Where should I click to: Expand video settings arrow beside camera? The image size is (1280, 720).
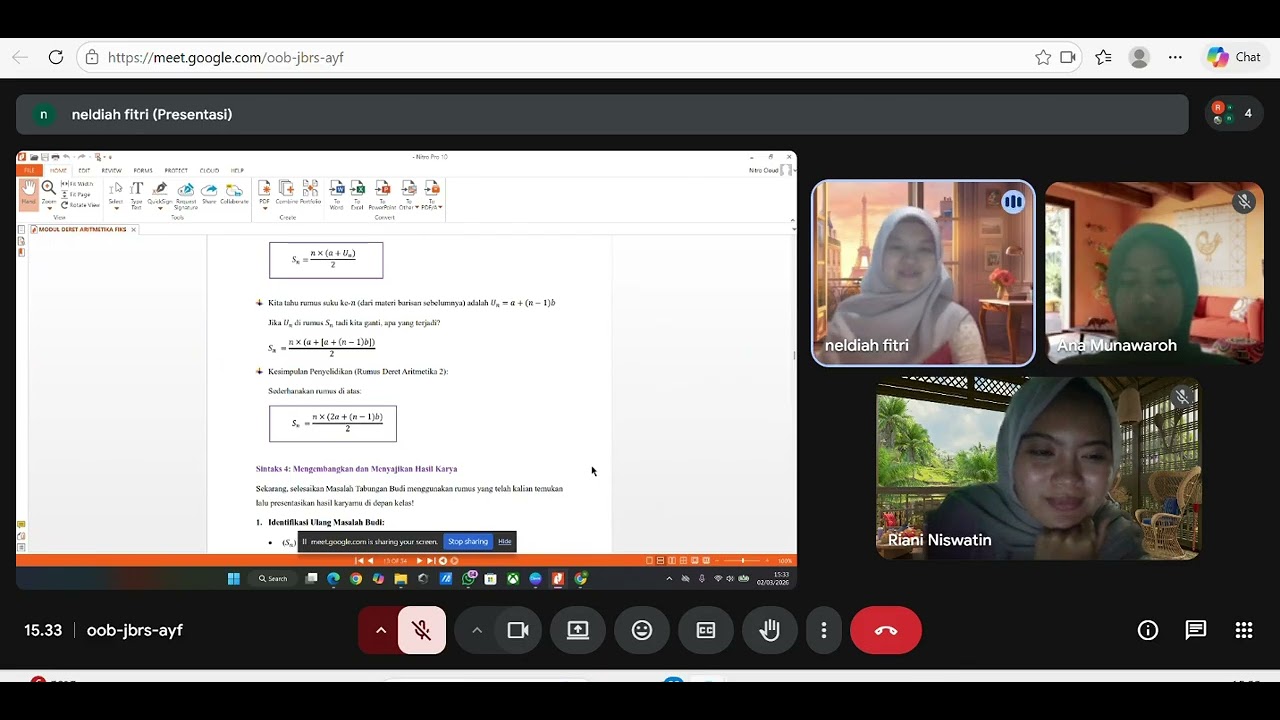coord(476,630)
